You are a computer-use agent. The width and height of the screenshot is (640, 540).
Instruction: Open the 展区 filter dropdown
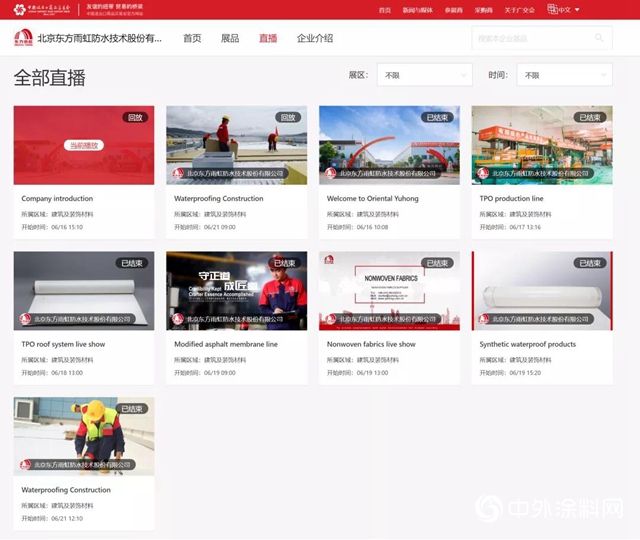[424, 75]
